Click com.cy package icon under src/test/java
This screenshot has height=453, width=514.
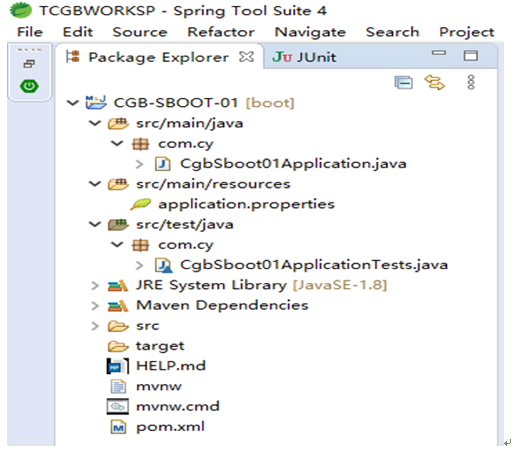(140, 245)
